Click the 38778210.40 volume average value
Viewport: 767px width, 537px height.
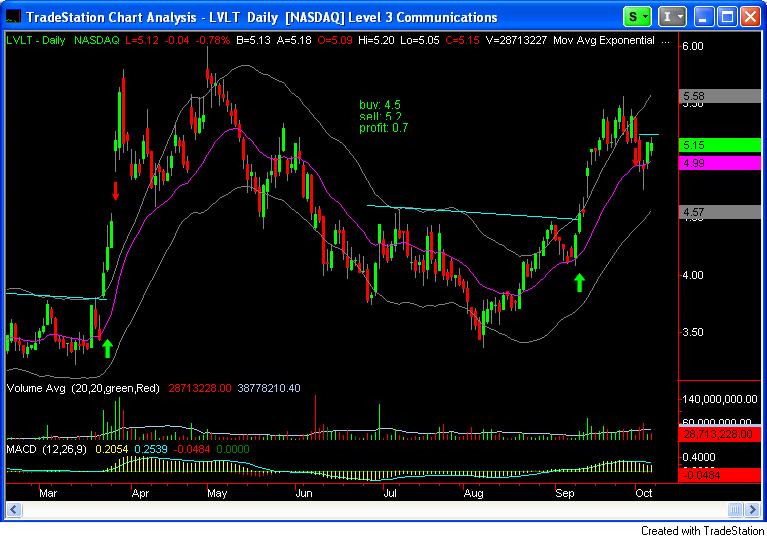269,389
